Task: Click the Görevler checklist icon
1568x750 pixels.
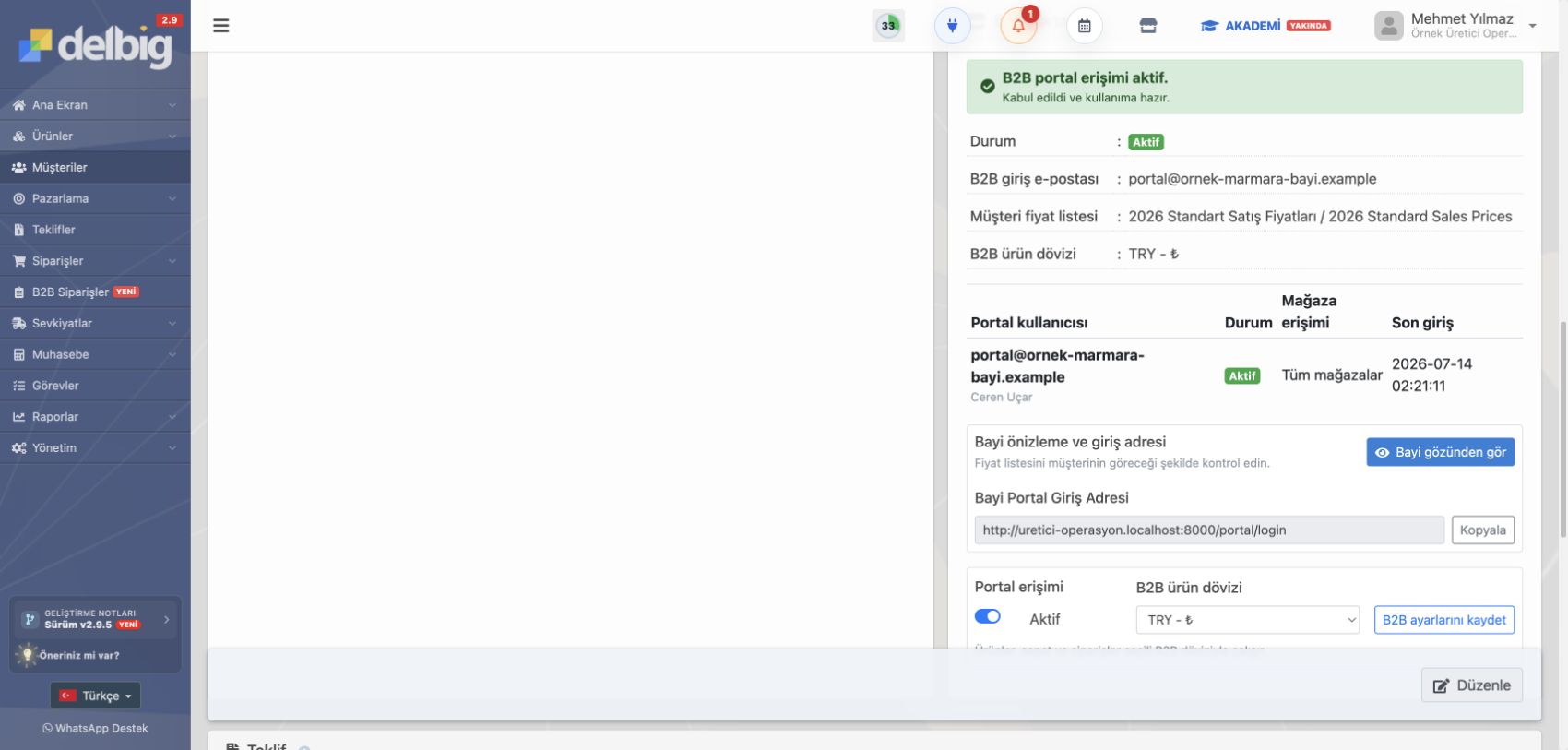Action: coord(18,386)
